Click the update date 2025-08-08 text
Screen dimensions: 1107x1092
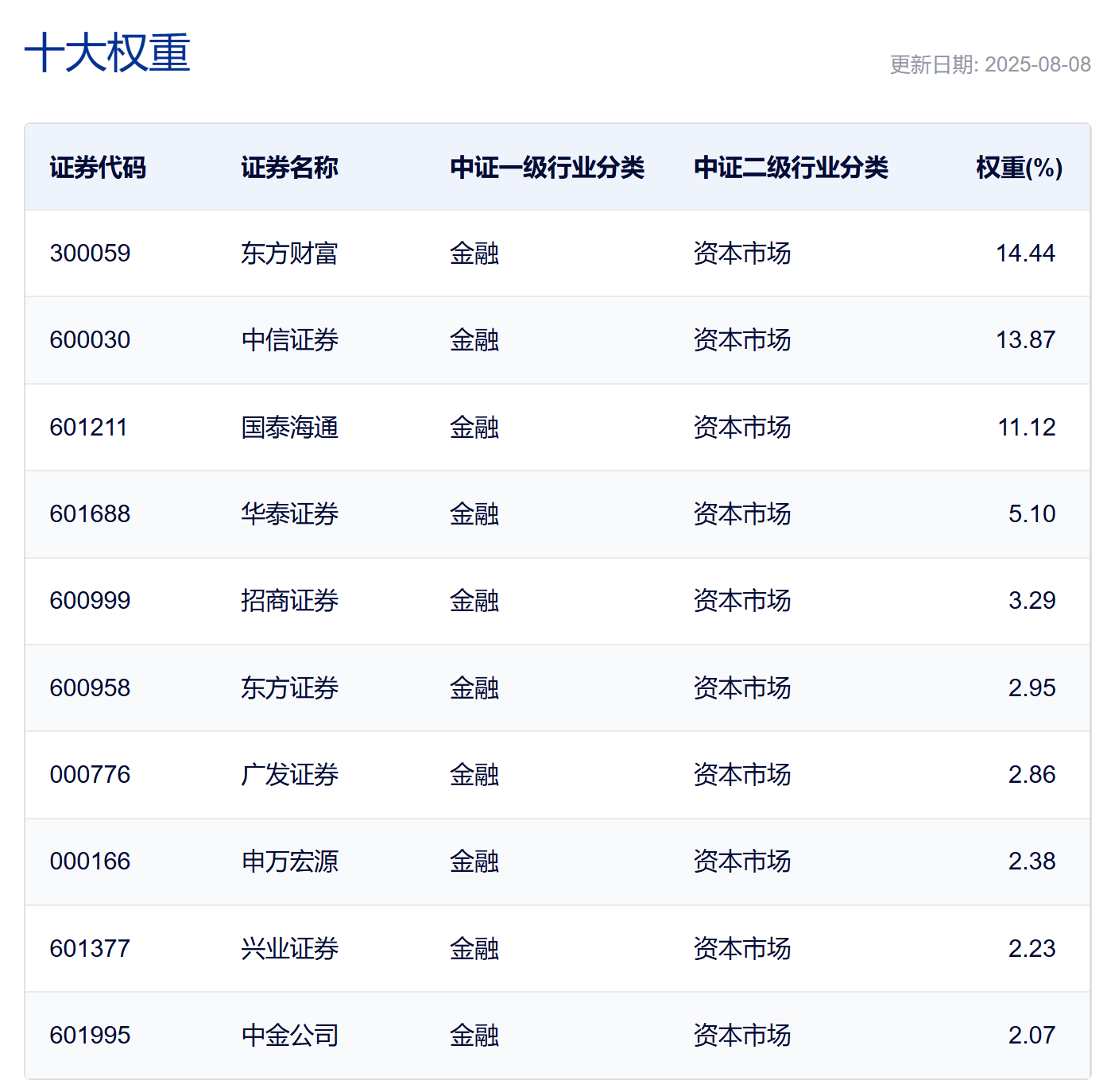click(x=1038, y=64)
